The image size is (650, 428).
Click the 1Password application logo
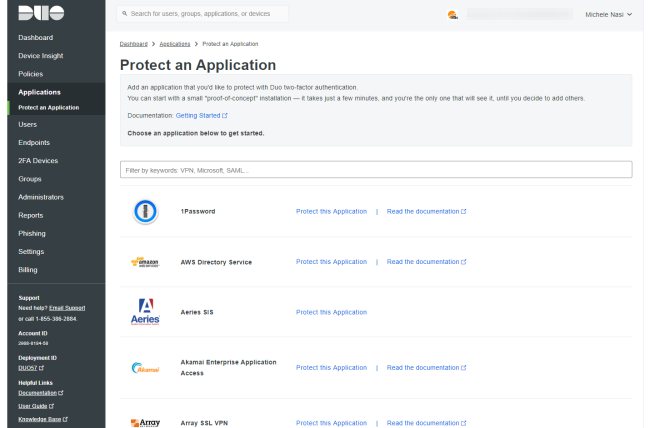[x=145, y=211]
